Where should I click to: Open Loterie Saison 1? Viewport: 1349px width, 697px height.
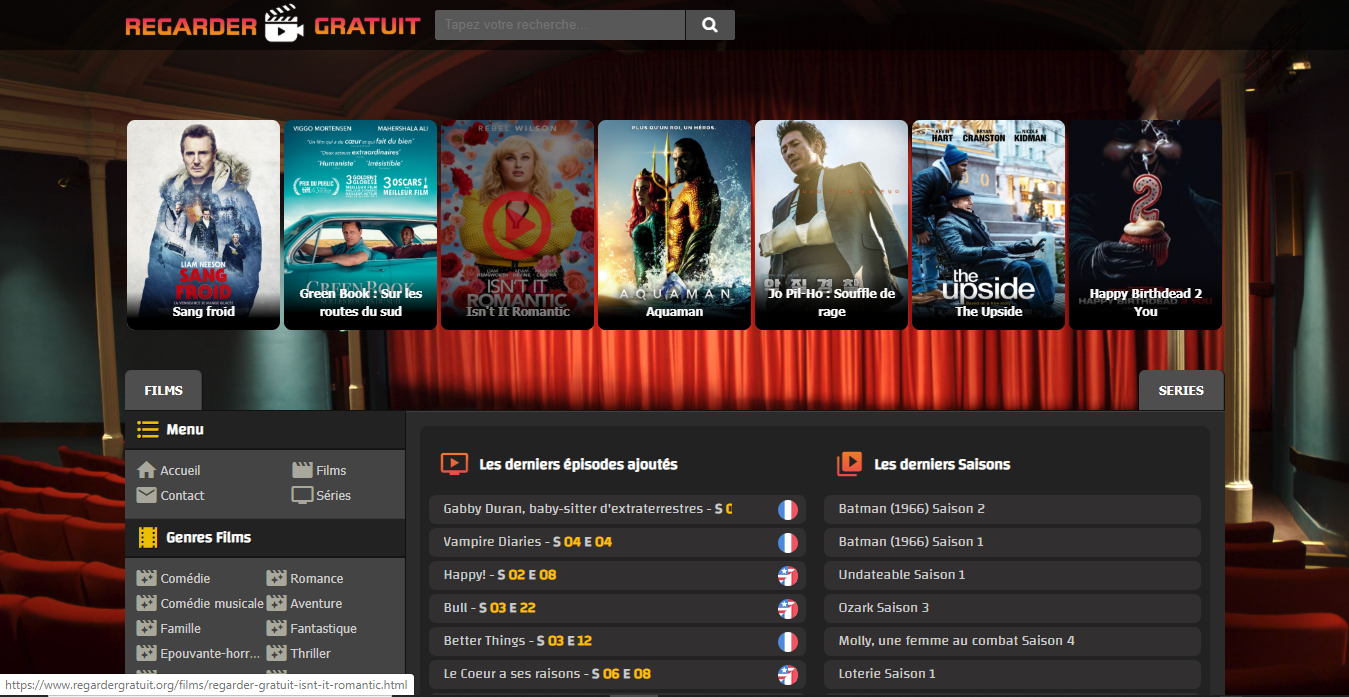tap(1012, 674)
